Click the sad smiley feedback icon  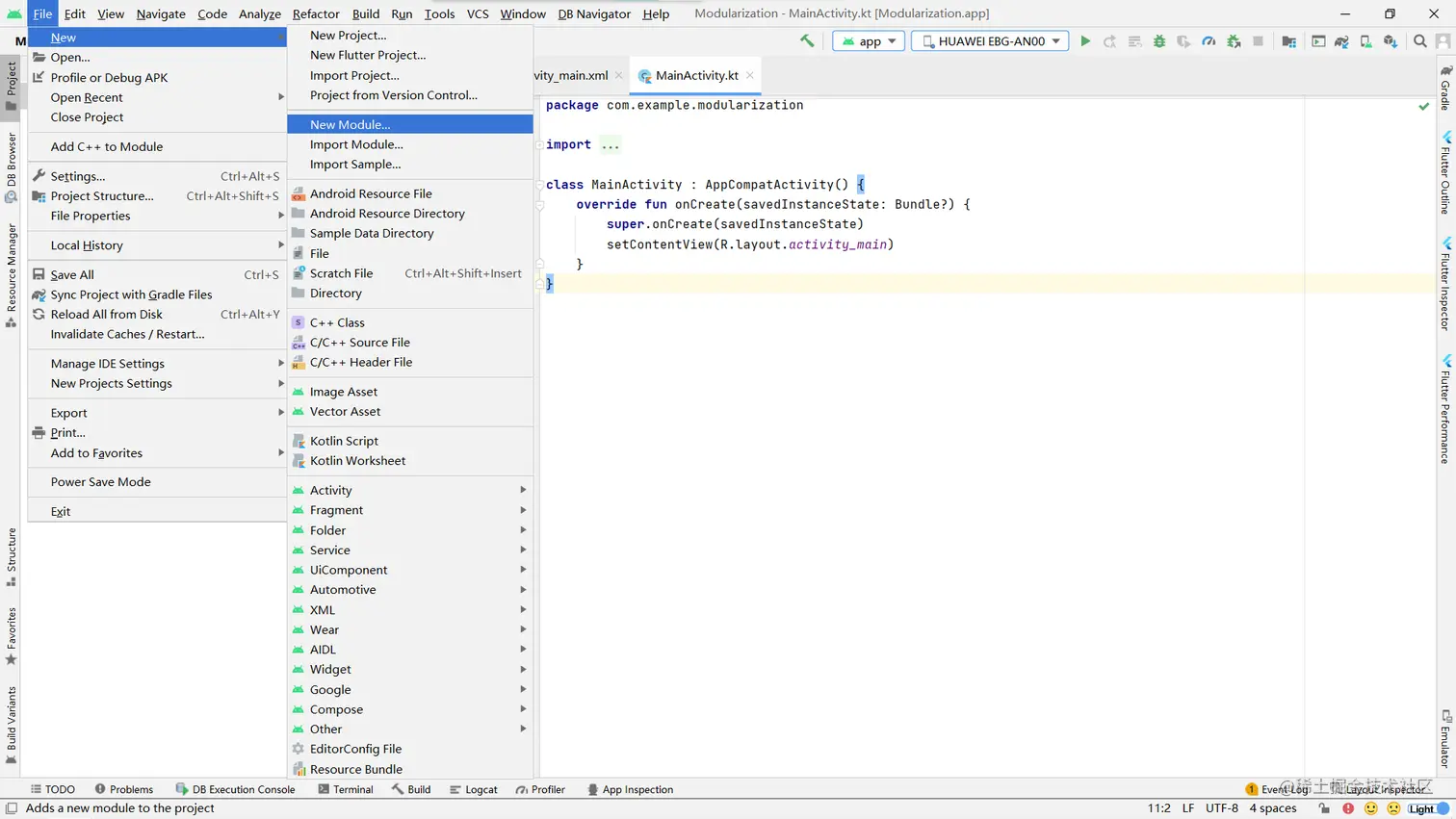click(x=1393, y=808)
